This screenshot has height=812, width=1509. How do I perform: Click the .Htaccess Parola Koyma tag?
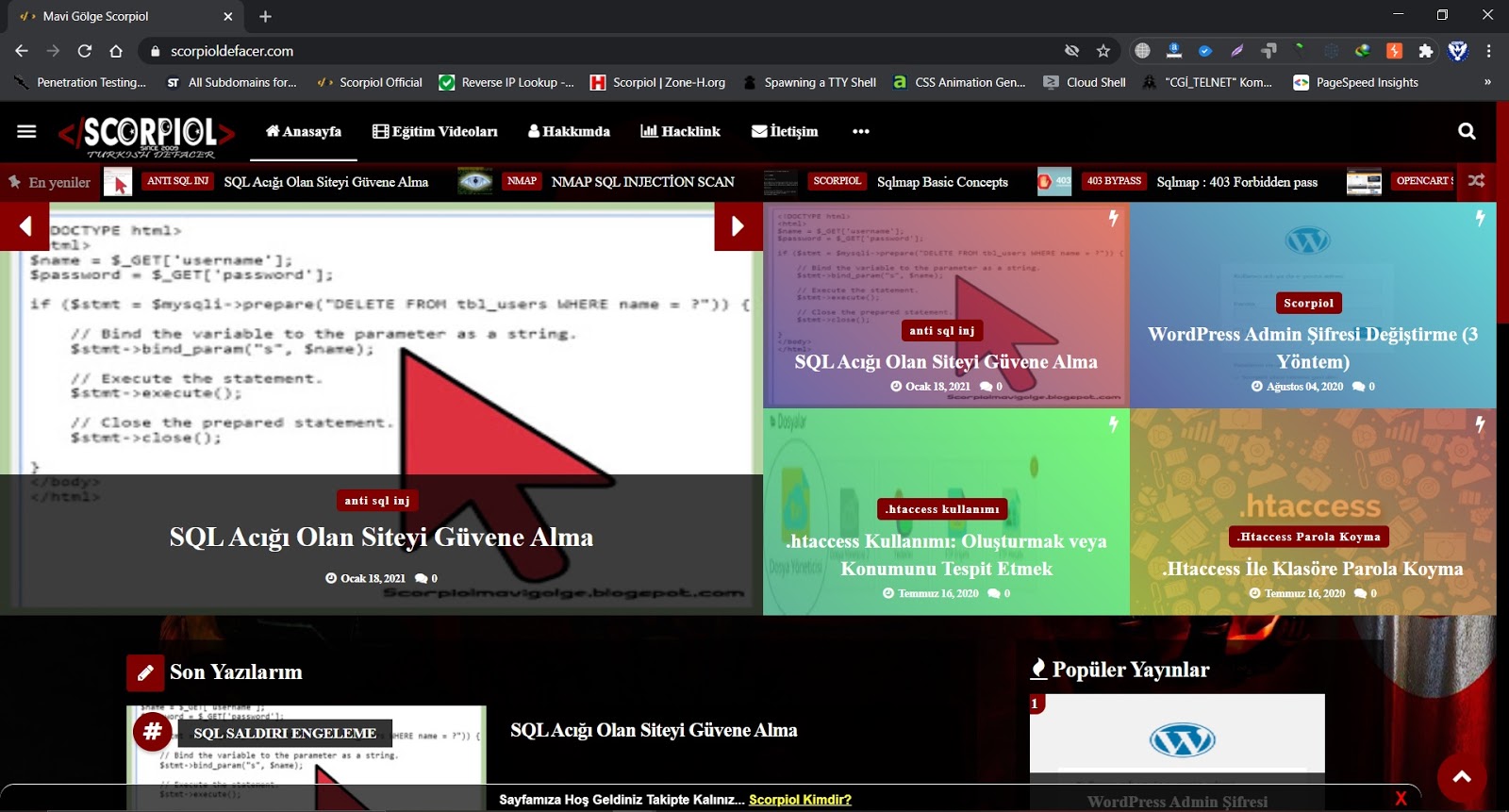1309,537
